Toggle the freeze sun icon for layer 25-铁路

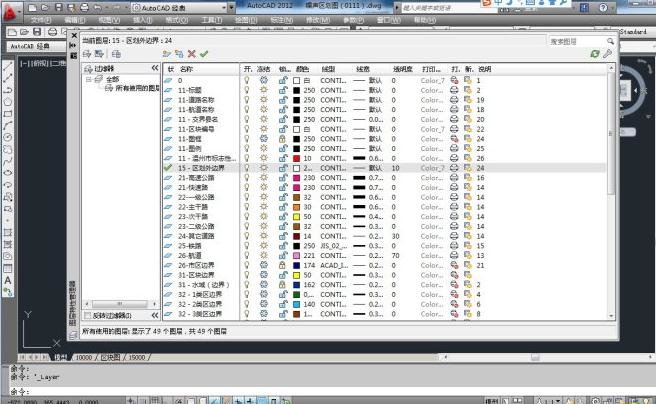(x=264, y=245)
